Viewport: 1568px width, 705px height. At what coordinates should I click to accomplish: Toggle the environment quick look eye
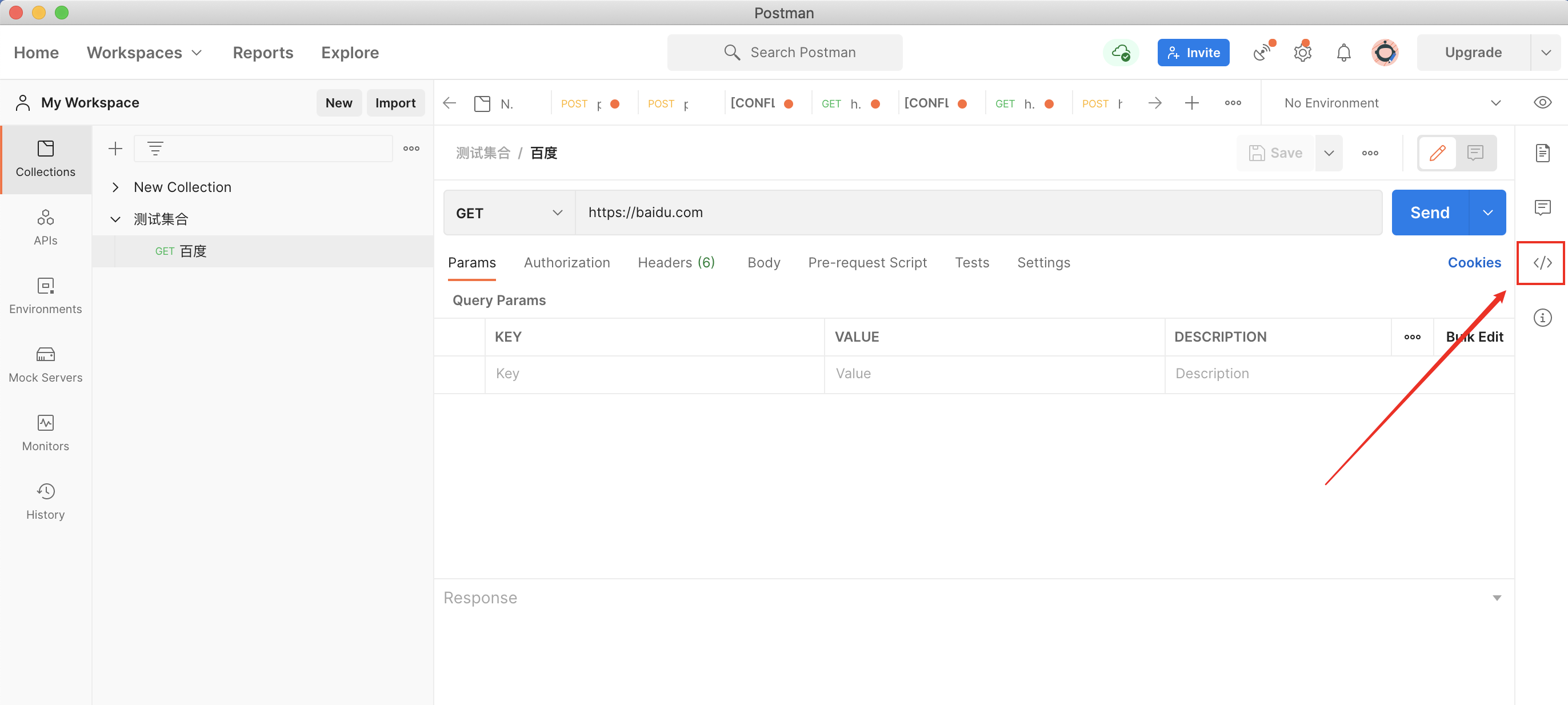[1542, 103]
